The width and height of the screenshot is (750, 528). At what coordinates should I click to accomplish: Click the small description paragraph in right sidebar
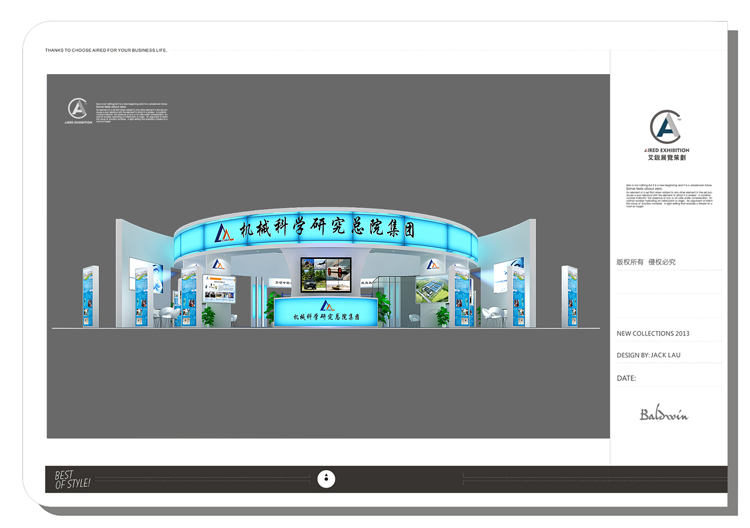tap(668, 194)
